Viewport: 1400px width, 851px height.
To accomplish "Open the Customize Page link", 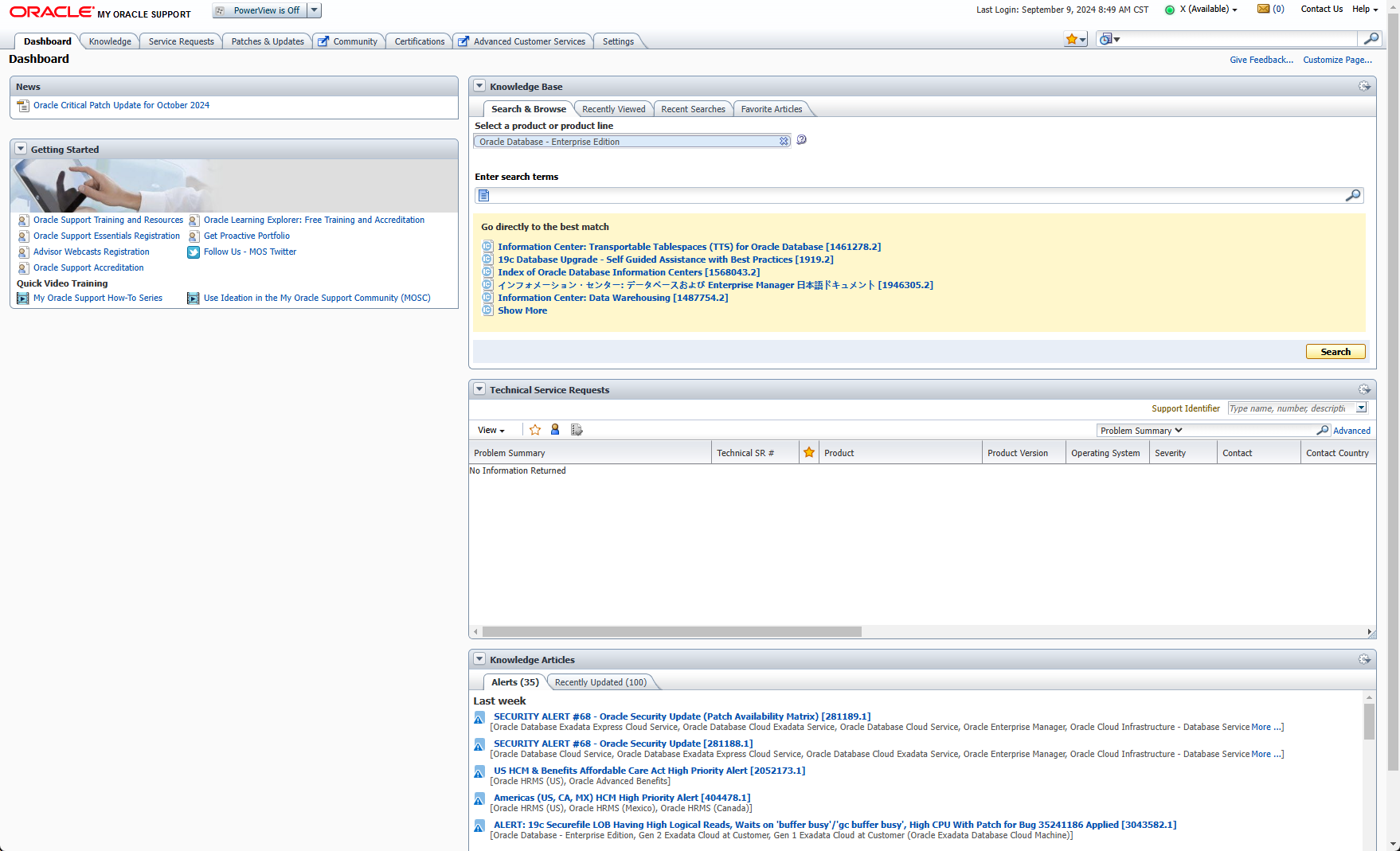I will [x=1338, y=60].
